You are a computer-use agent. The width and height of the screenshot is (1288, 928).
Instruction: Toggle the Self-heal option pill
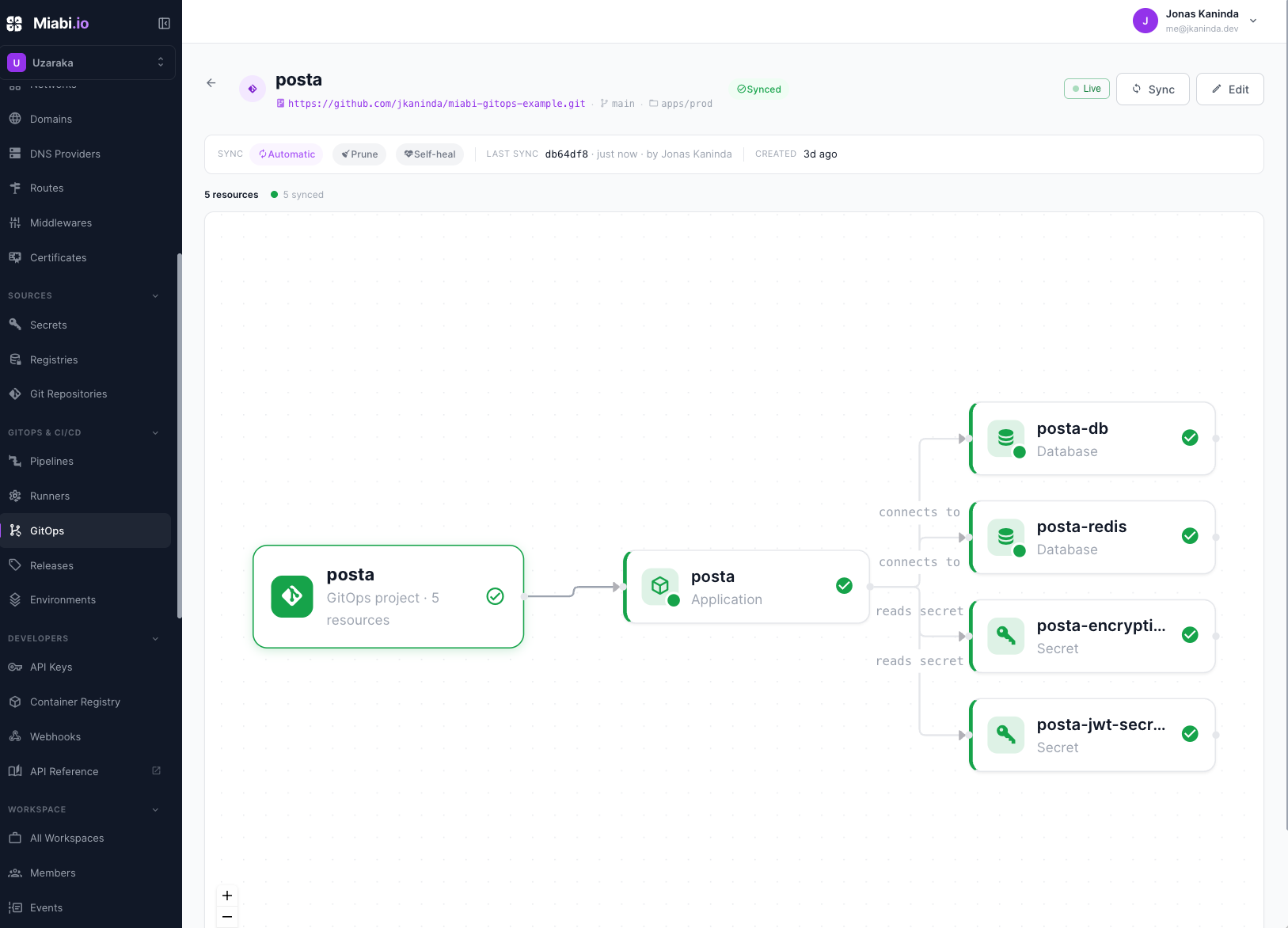pos(430,154)
